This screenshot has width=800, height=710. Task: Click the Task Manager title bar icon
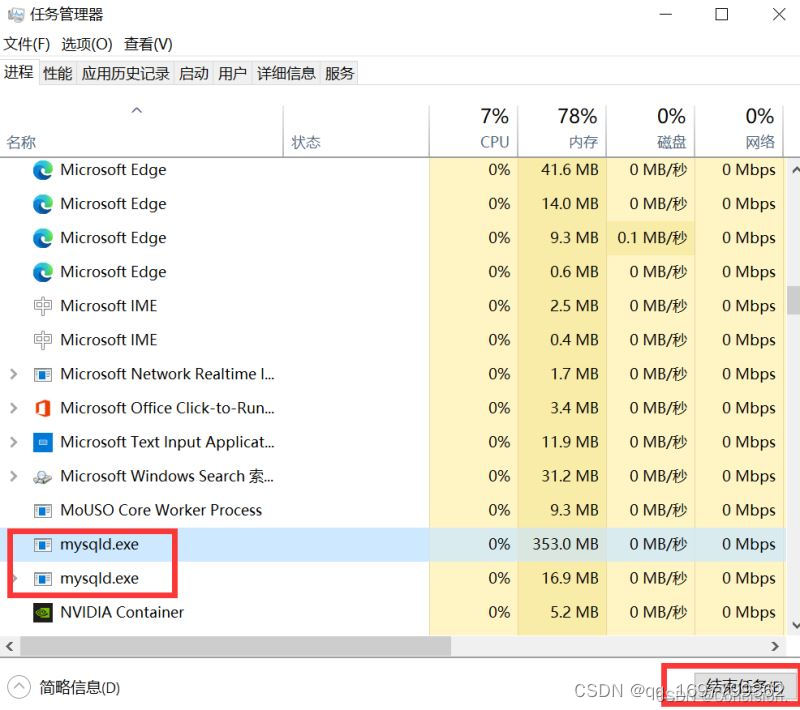click(16, 14)
